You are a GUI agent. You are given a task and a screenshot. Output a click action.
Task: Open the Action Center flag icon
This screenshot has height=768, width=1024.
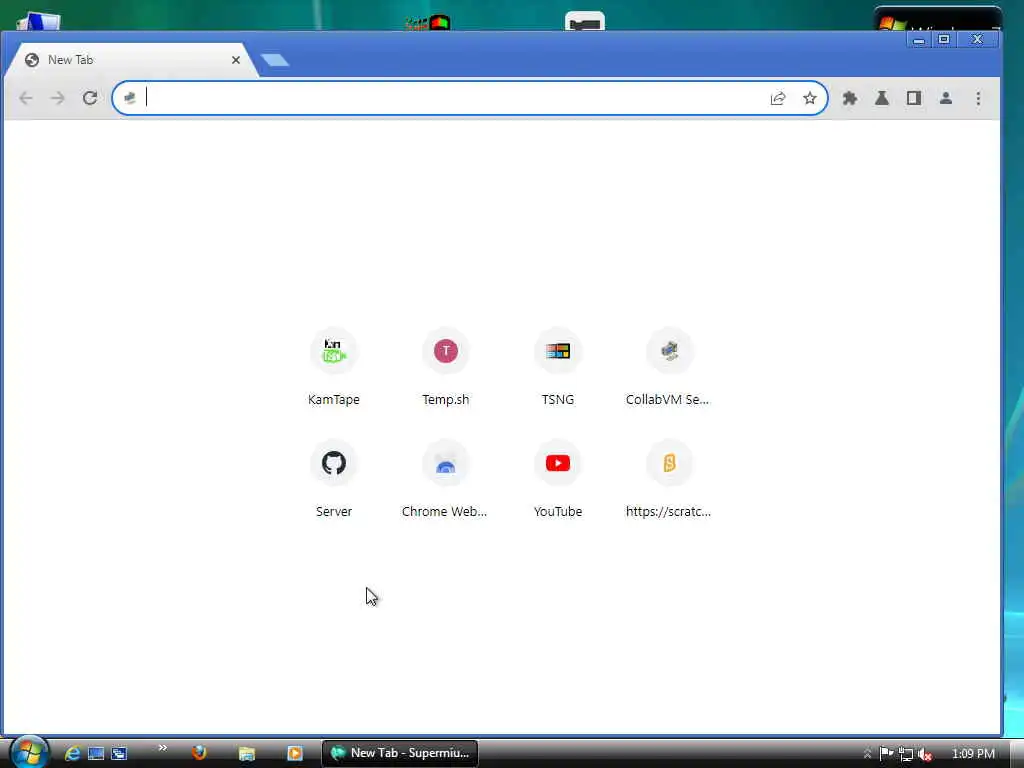pyautogui.click(x=886, y=754)
